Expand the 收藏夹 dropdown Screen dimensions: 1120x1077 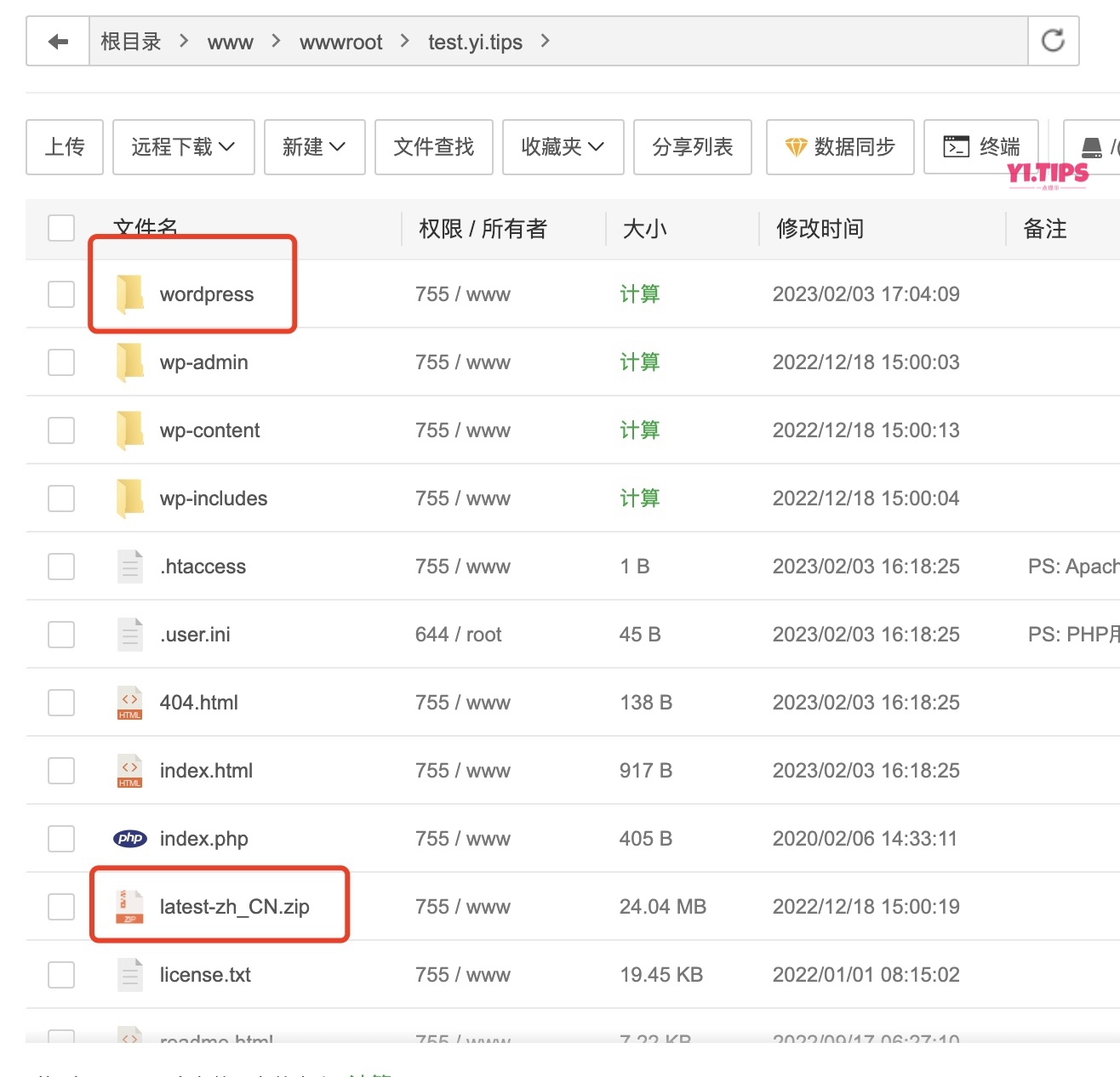click(563, 146)
